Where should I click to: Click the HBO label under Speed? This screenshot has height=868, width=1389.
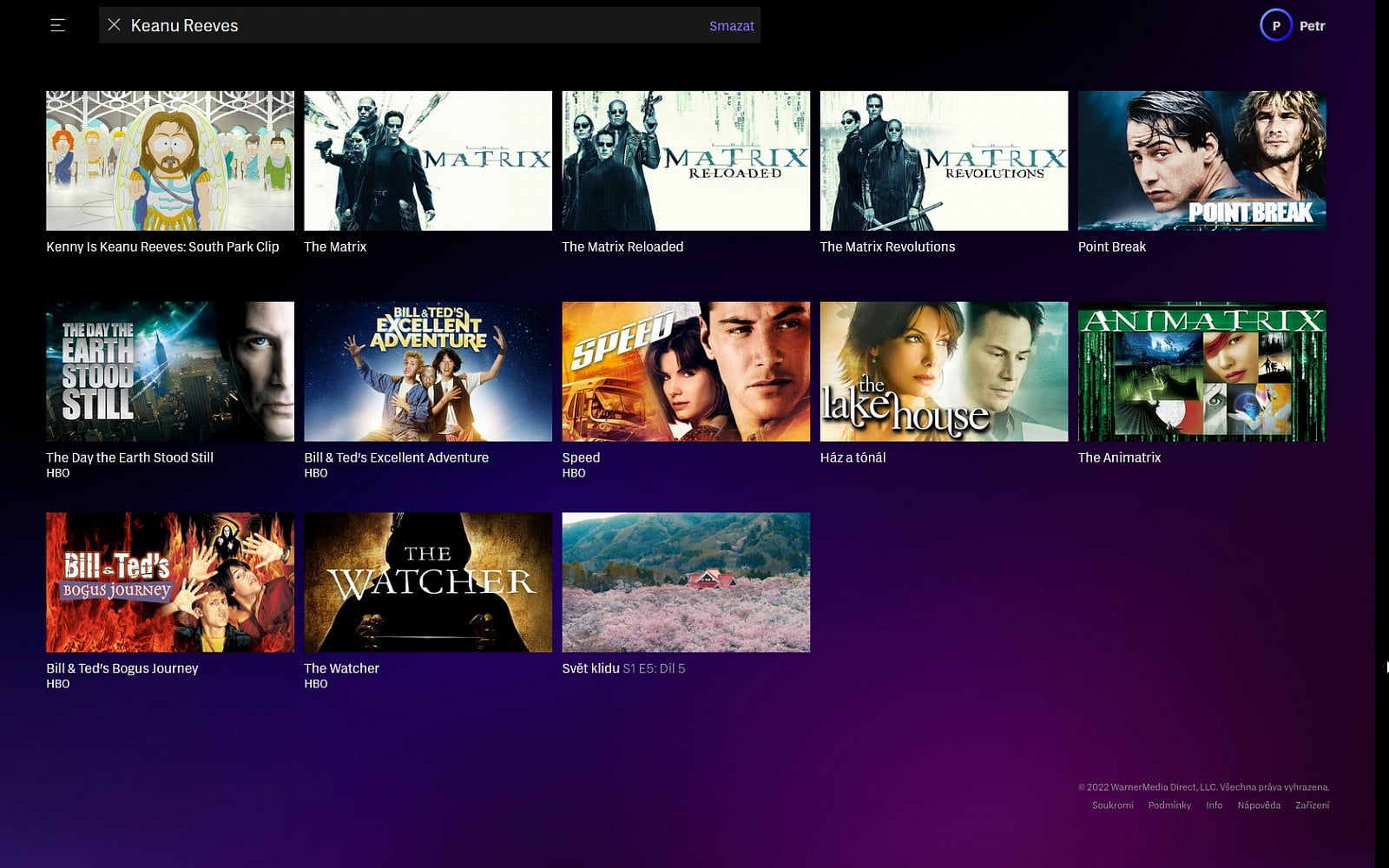click(574, 473)
